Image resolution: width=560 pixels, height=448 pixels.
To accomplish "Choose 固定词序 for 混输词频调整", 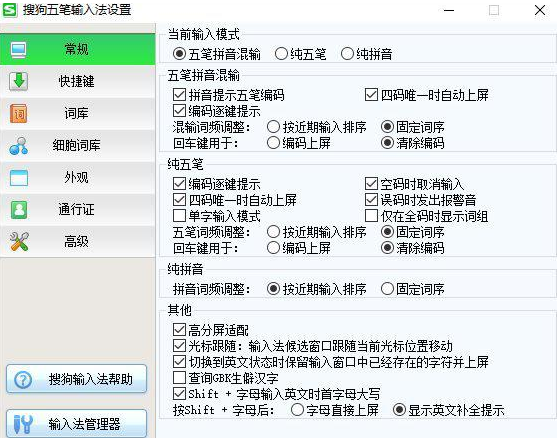I will [388, 127].
